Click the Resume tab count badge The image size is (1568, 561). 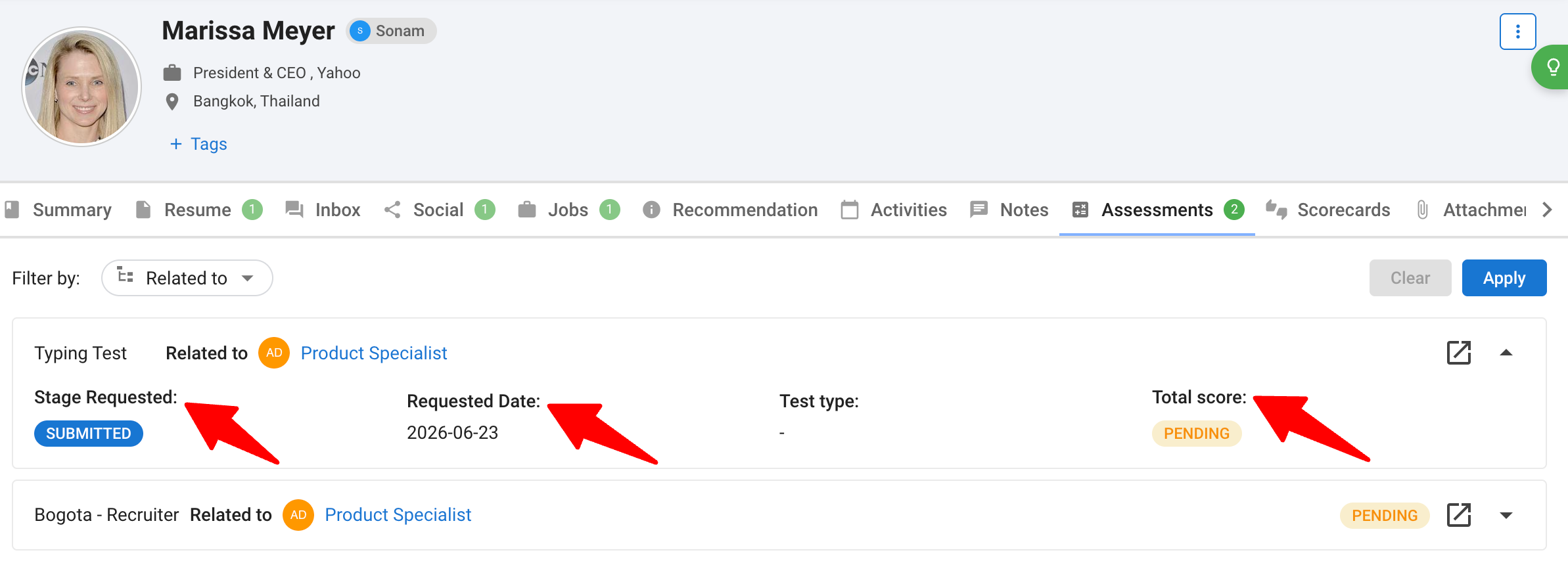(x=252, y=210)
